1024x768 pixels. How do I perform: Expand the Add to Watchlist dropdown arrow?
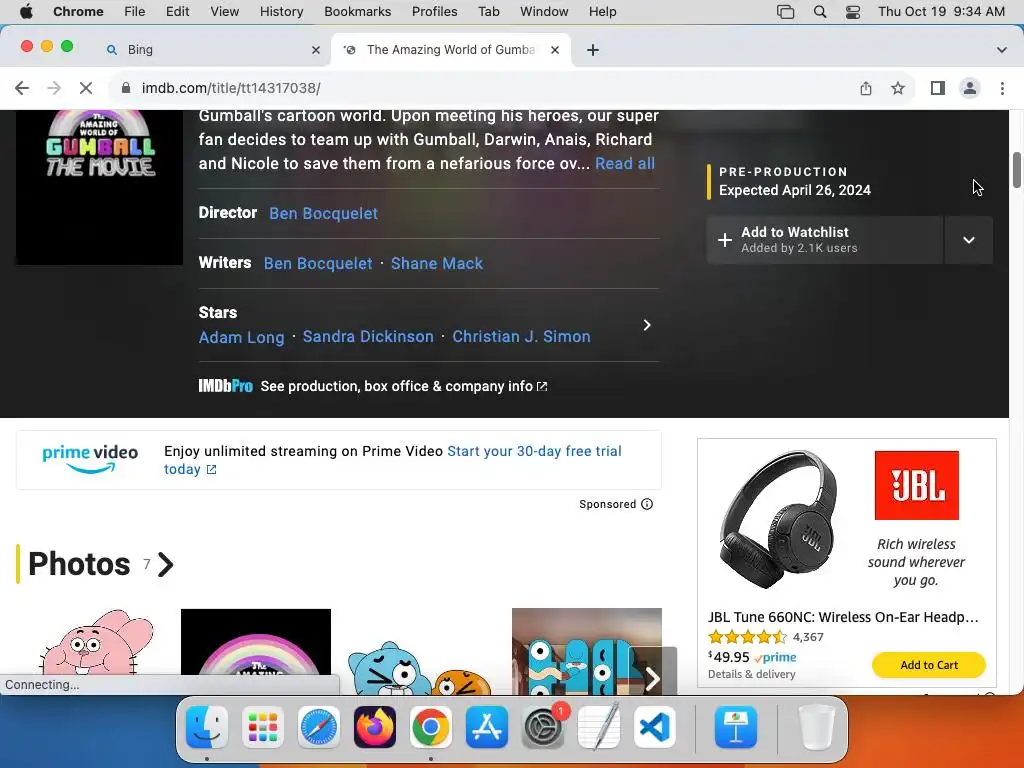pos(968,240)
